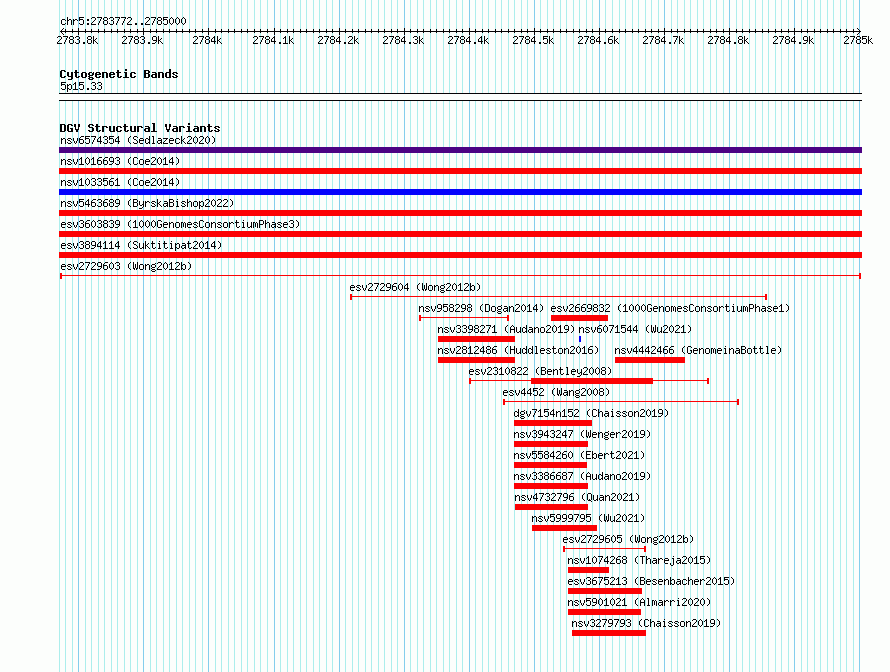Select the red esv2669832 variant bar
Image resolution: width=890 pixels, height=672 pixels.
(579, 318)
